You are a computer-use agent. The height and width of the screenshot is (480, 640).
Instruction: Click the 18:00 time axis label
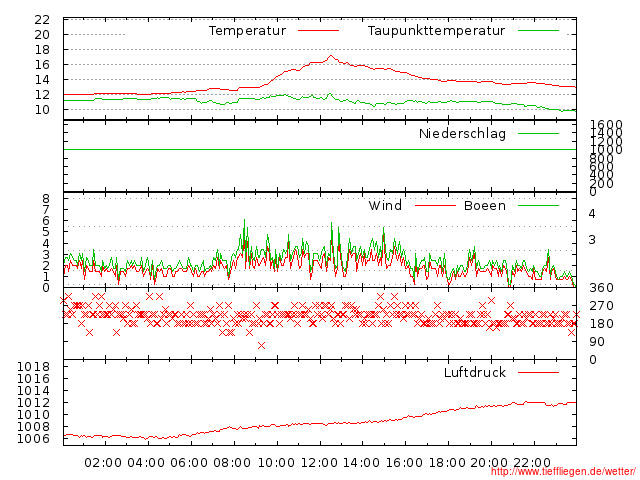(447, 463)
